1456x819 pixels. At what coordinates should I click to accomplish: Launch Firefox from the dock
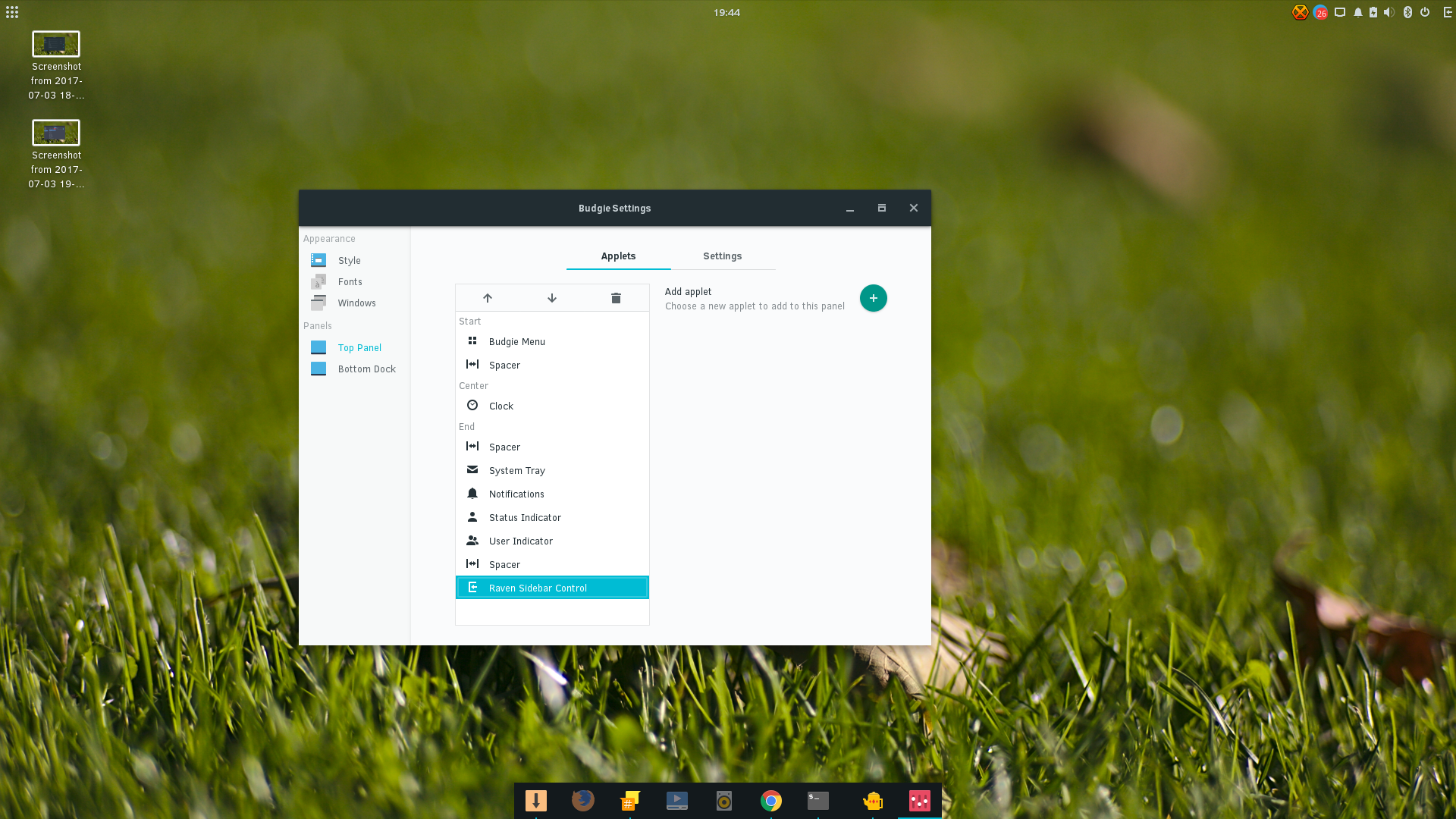point(583,801)
